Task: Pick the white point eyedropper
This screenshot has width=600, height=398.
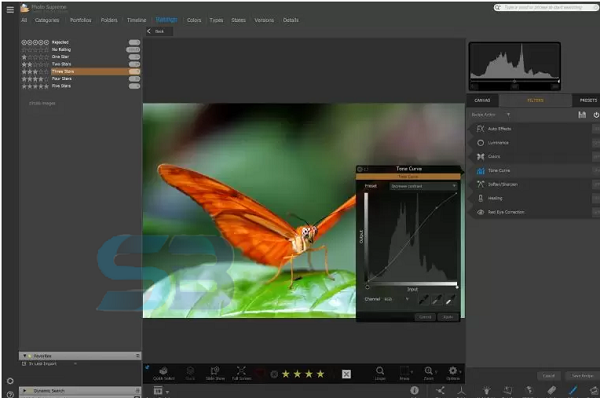Action: [450, 300]
